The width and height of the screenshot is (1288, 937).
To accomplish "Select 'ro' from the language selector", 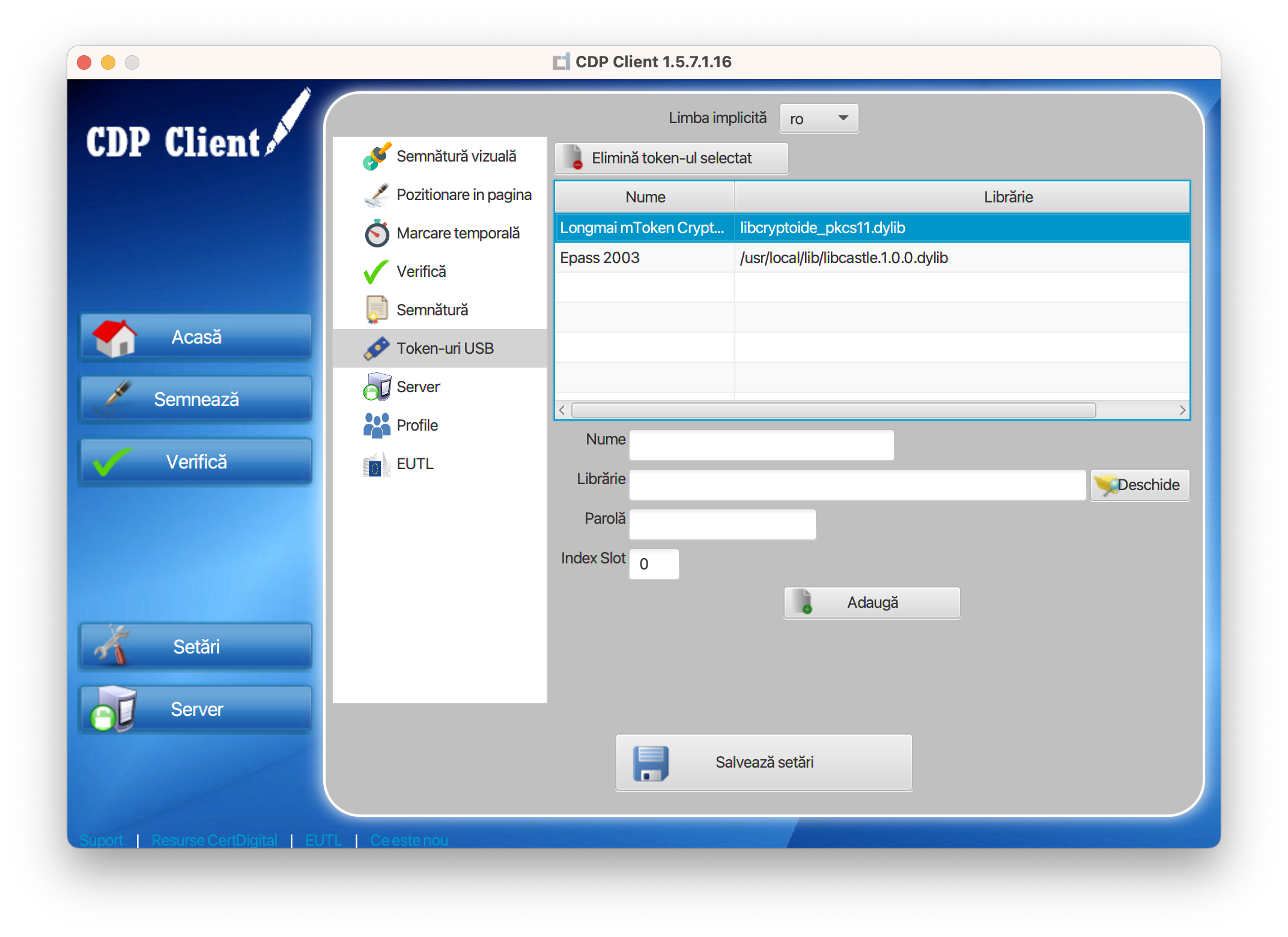I will pos(805,118).
